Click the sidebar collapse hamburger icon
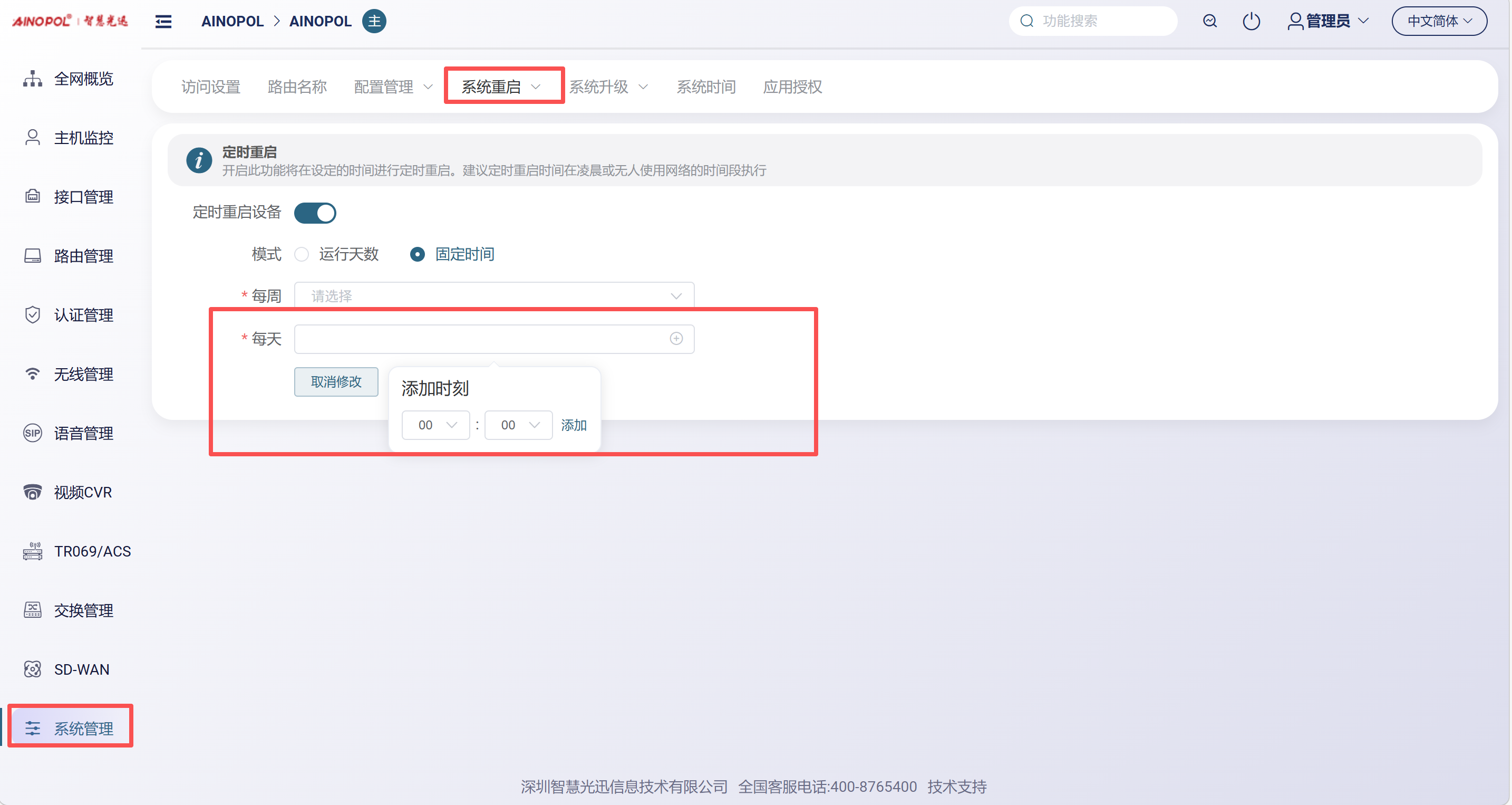 pos(163,22)
